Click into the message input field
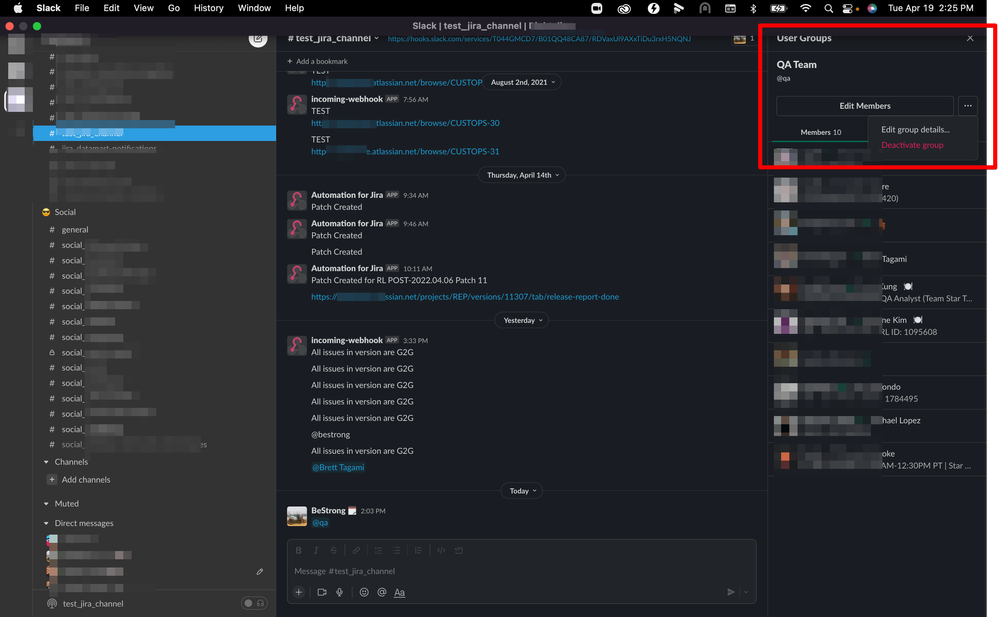This screenshot has width=999, height=617. coord(521,571)
